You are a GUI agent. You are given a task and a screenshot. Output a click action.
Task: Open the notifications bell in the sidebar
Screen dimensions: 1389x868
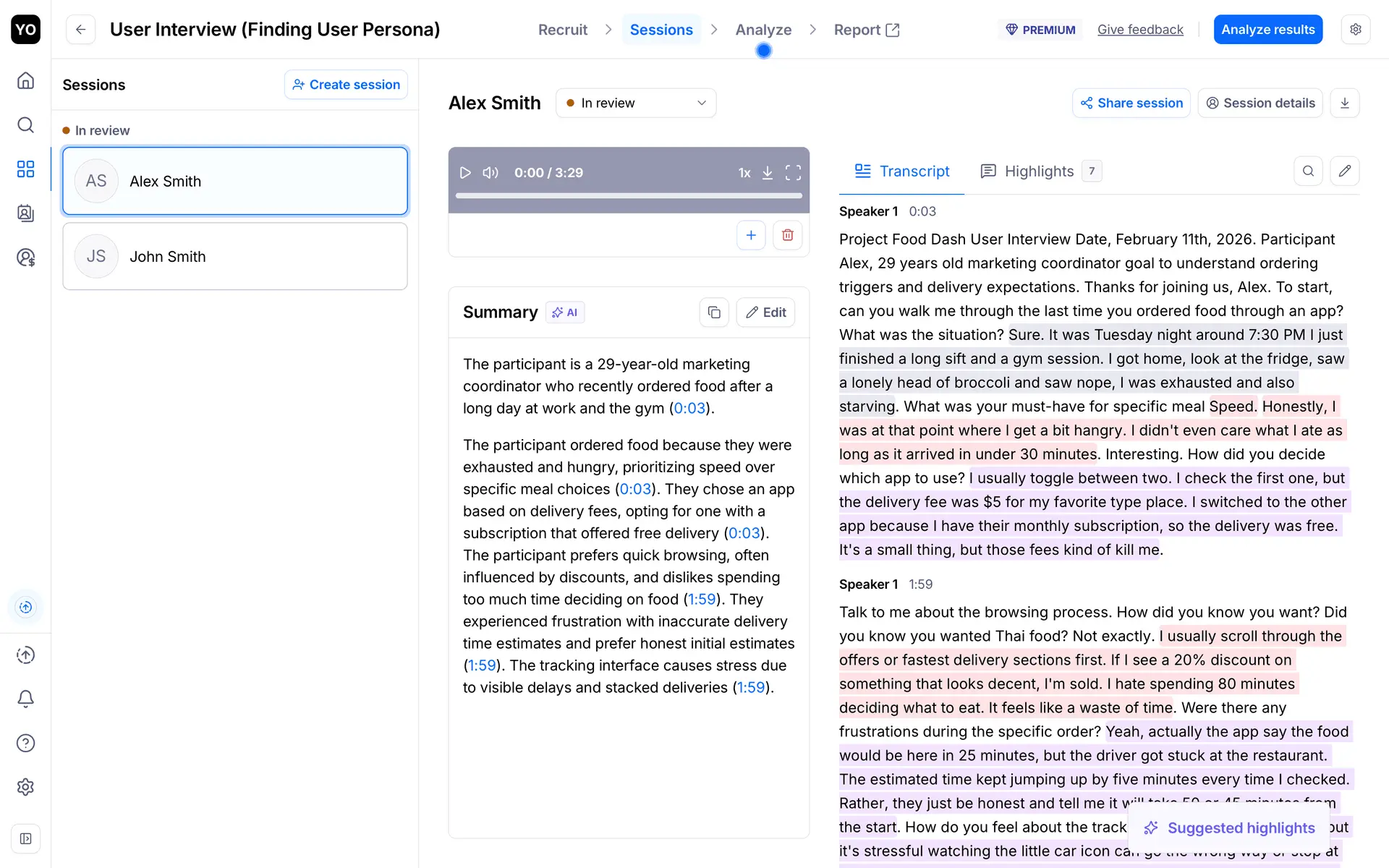click(x=25, y=699)
